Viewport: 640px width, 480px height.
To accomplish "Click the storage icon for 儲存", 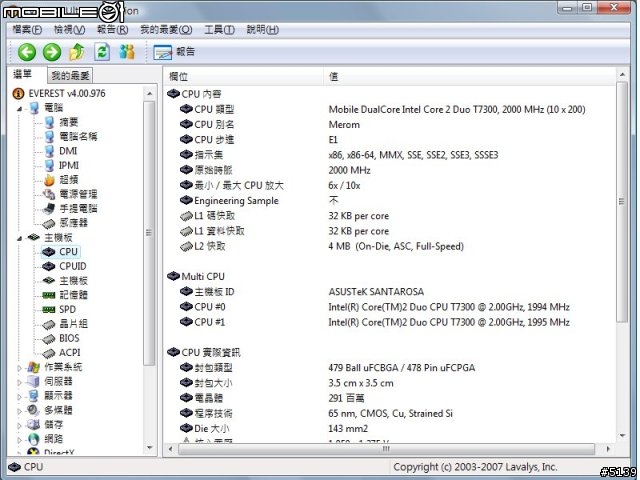I will [33, 425].
